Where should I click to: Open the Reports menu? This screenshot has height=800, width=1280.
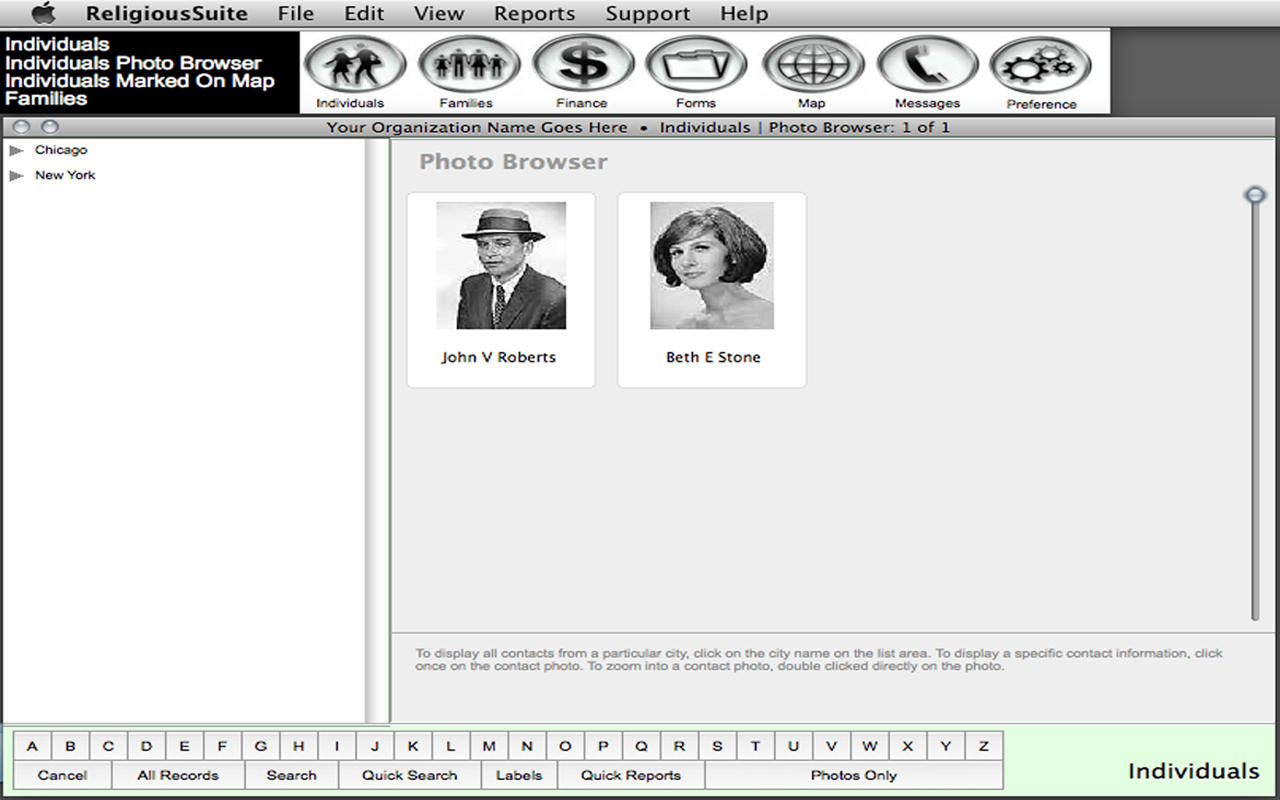tap(535, 14)
